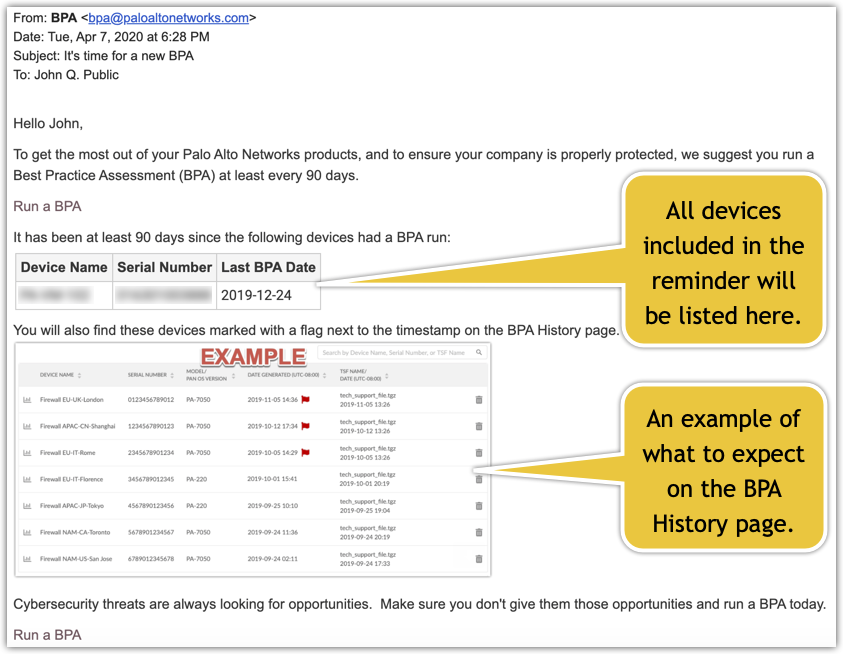The image size is (843, 654).
Task: Click the Device Name table header
Action: click(64, 267)
